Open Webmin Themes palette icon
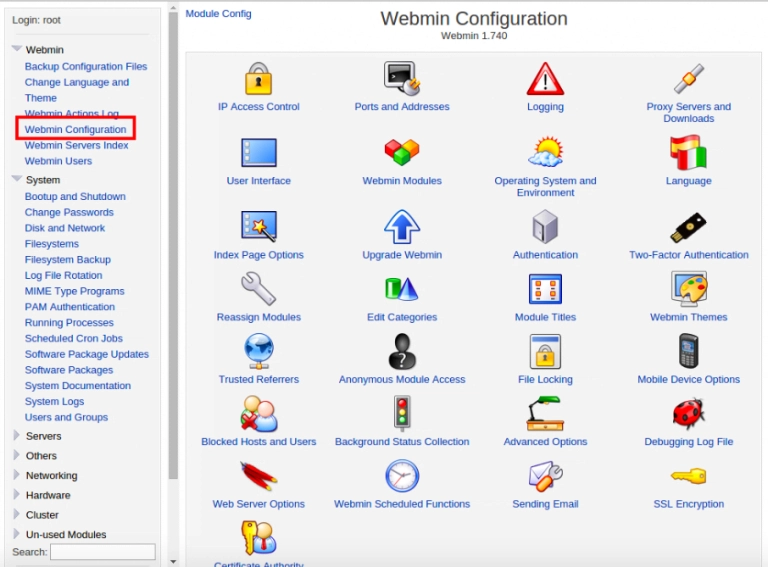Image resolution: width=768 pixels, height=567 pixels. click(x=689, y=289)
